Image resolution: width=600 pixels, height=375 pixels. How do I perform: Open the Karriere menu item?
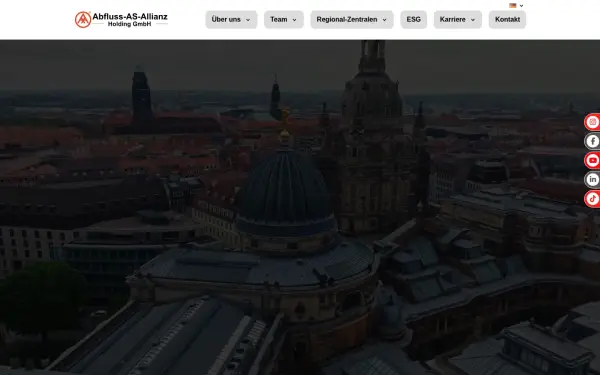(458, 20)
